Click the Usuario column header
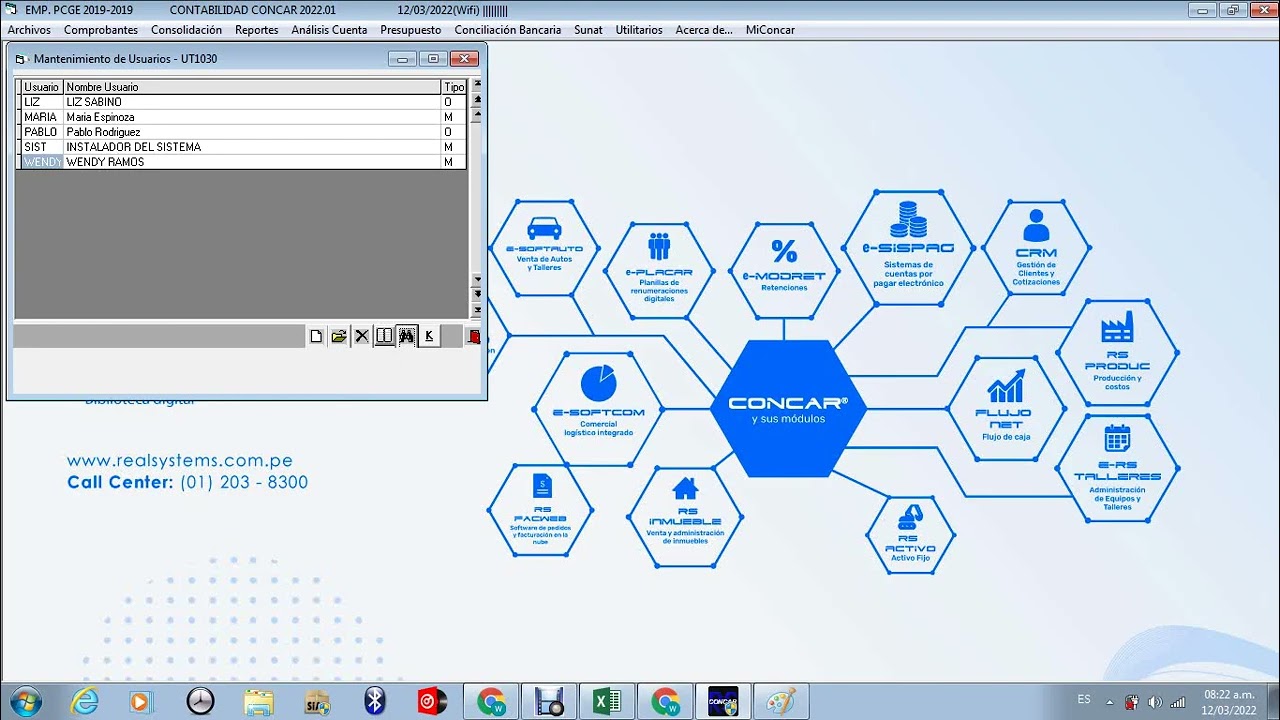The height and width of the screenshot is (720, 1280). (42, 87)
